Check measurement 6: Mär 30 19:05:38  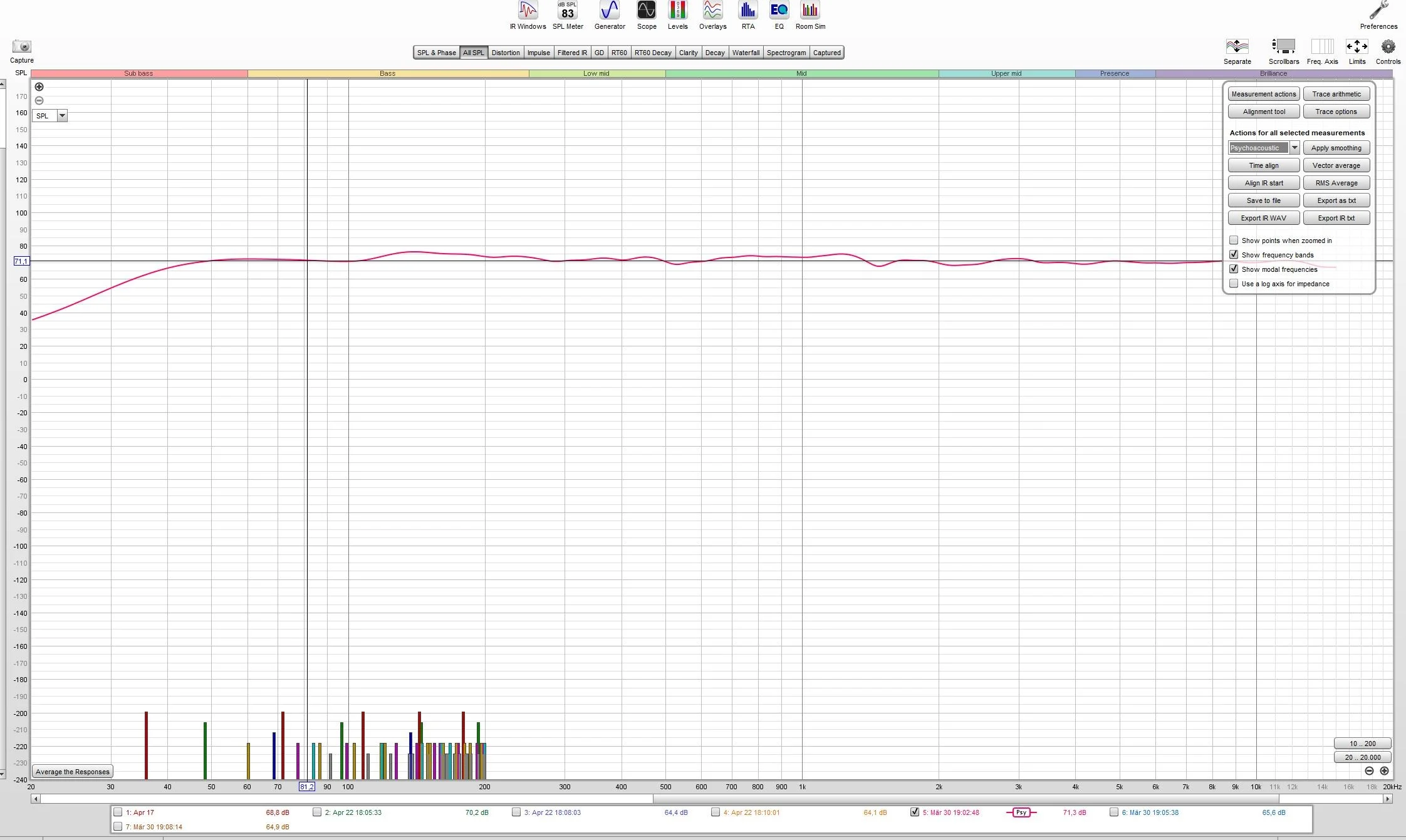(x=1113, y=812)
